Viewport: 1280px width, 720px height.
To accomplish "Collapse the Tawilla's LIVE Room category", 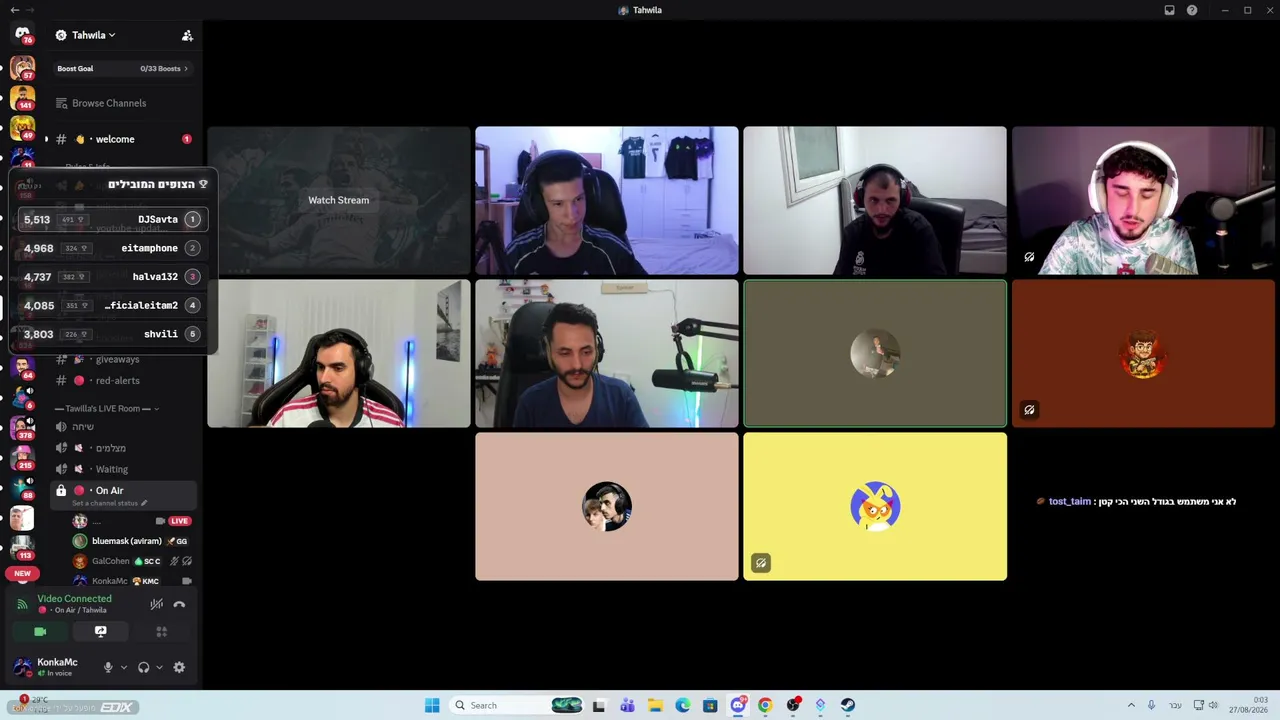I will click(x=107, y=409).
